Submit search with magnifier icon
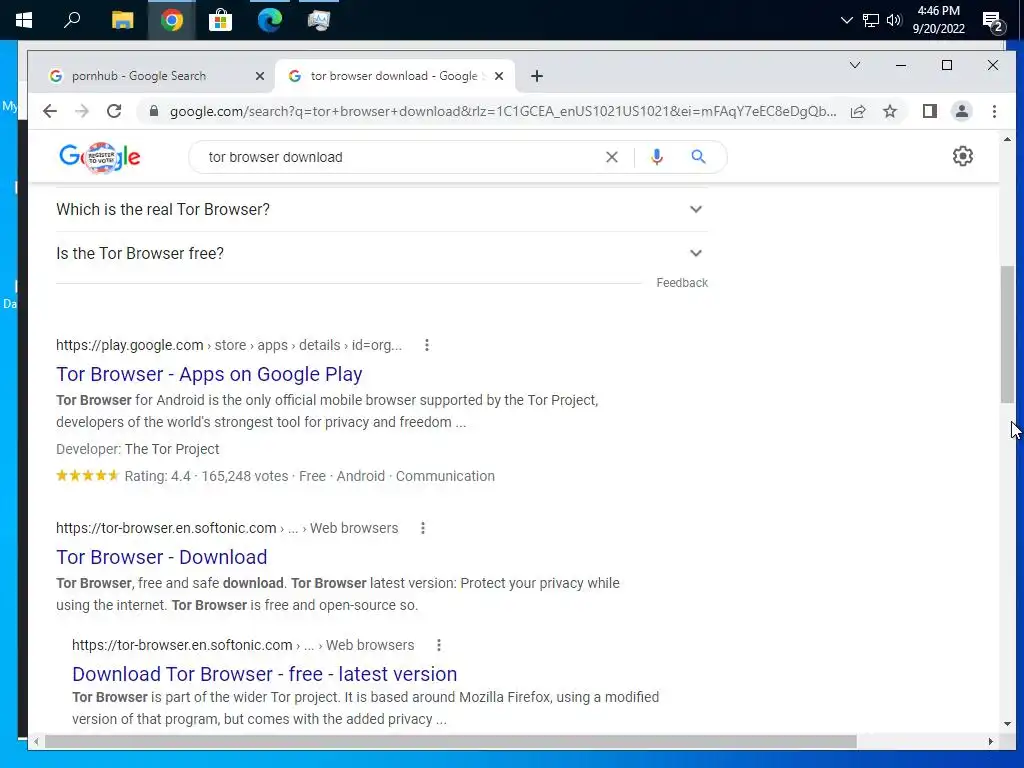The image size is (1024, 768). 698,157
